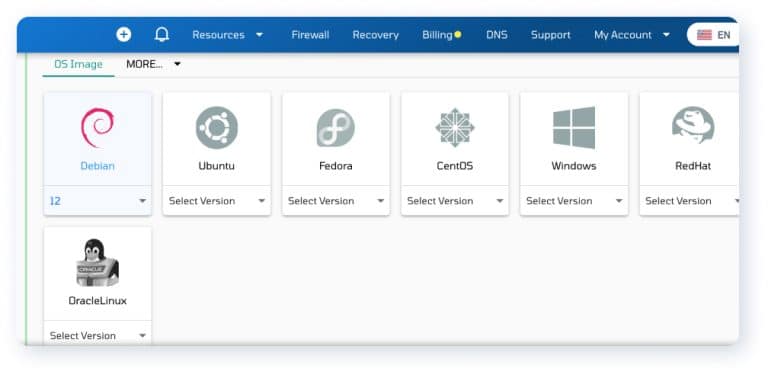The width and height of the screenshot is (768, 375).
Task: Open the notifications bell icon
Action: pos(162,35)
